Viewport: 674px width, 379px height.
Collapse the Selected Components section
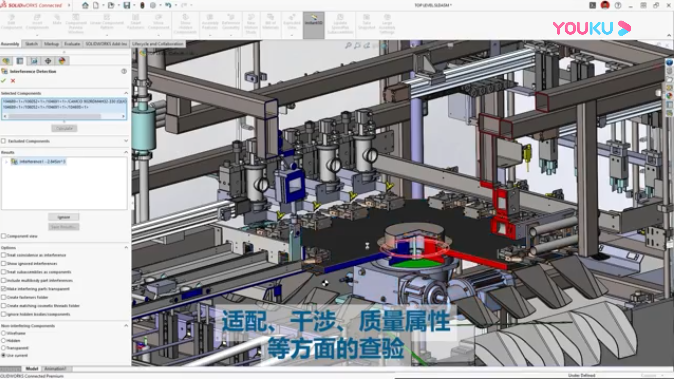(126, 93)
